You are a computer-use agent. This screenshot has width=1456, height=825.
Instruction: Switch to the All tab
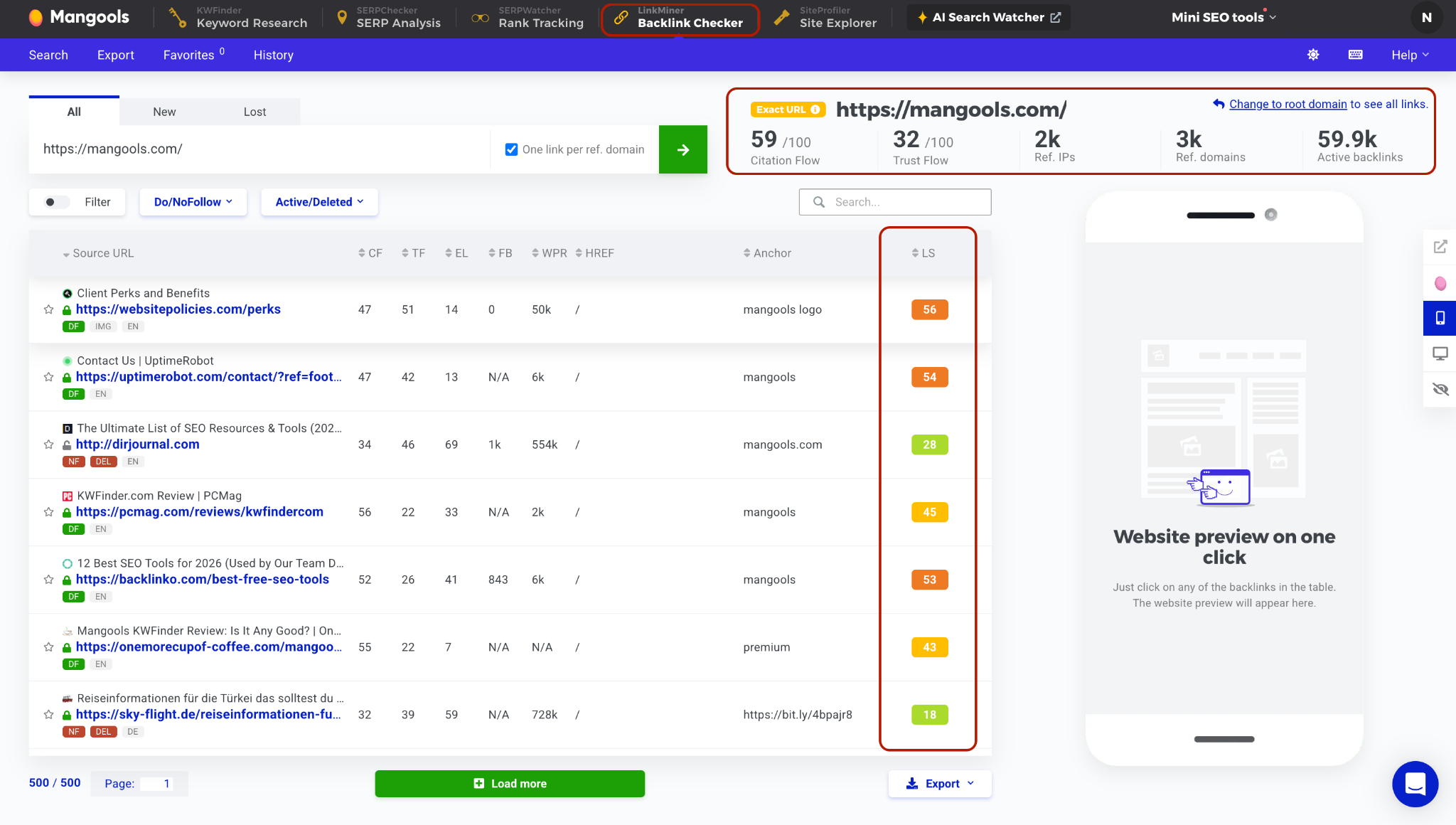point(74,112)
